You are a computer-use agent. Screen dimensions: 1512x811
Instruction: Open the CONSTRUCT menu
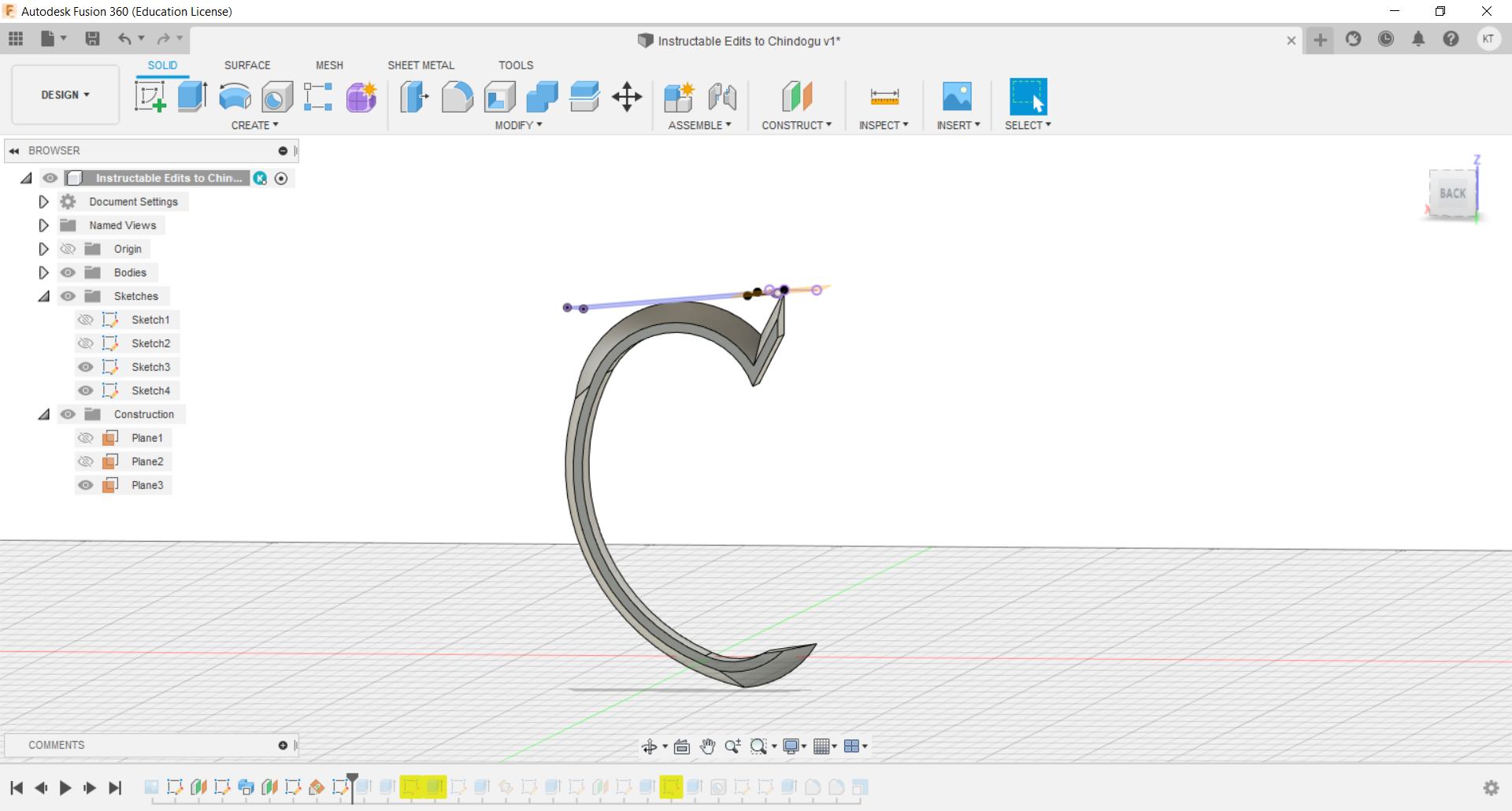pyautogui.click(x=796, y=125)
